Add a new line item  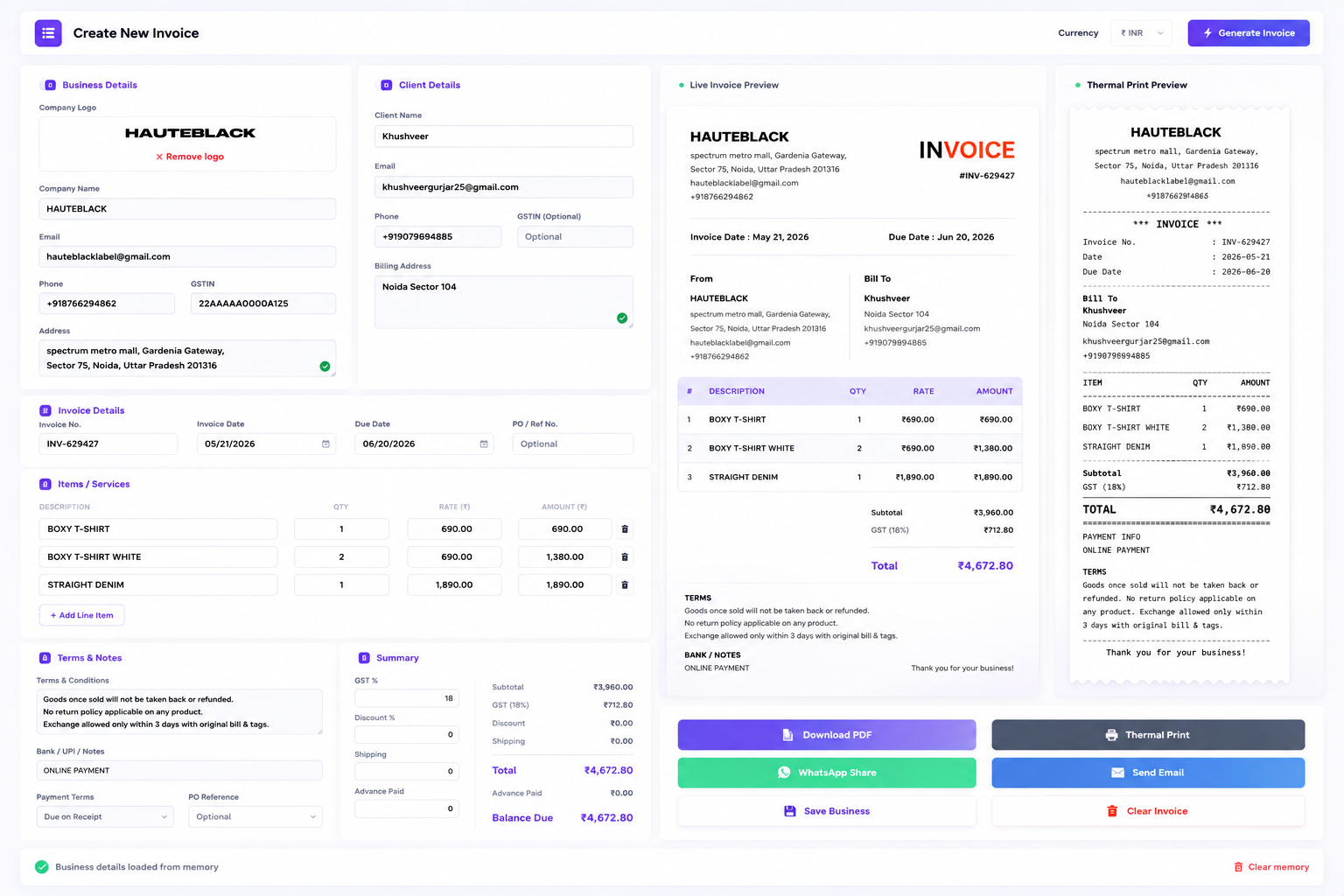click(x=82, y=615)
